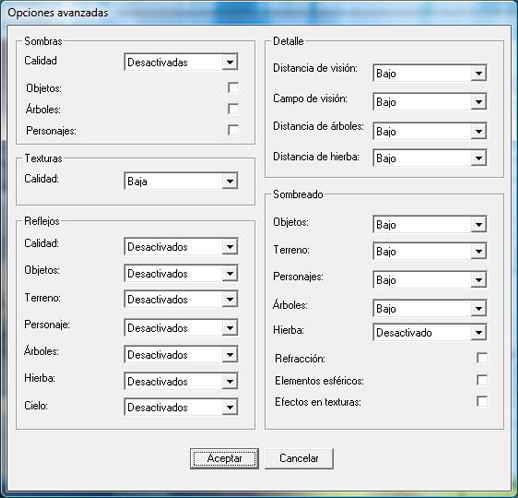This screenshot has width=518, height=498.
Task: Expand the Texturas Calidad dropdown
Action: 181,181
